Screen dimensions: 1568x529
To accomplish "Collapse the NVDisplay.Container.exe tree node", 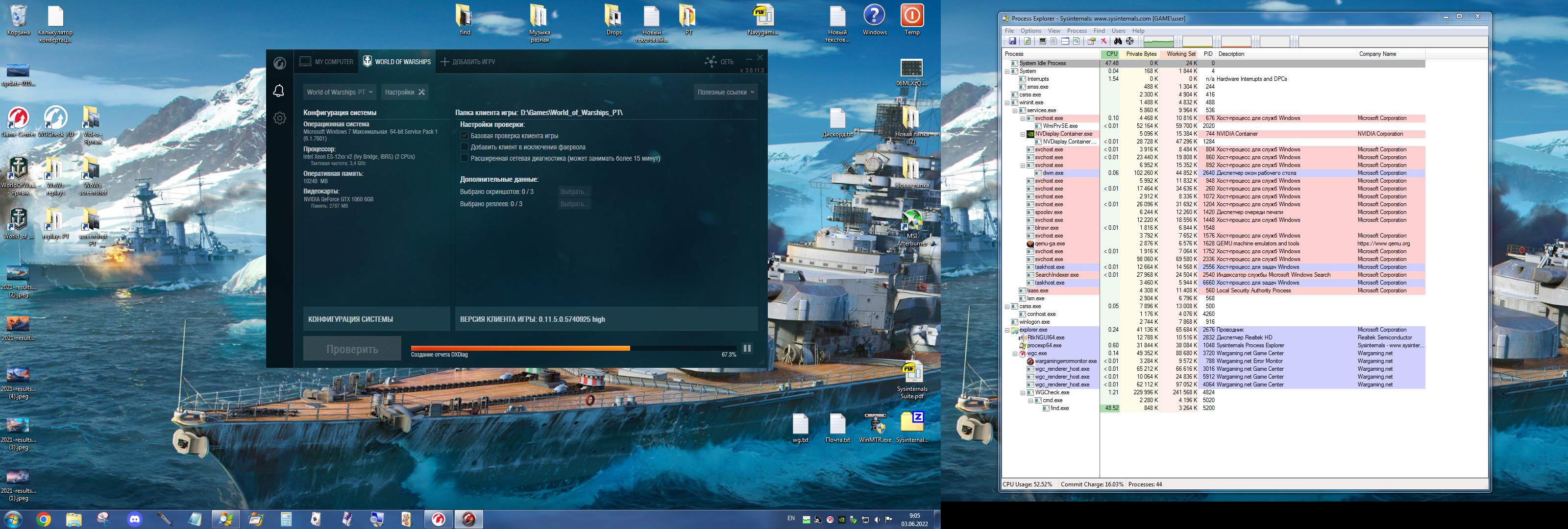I will pyautogui.click(x=1023, y=134).
